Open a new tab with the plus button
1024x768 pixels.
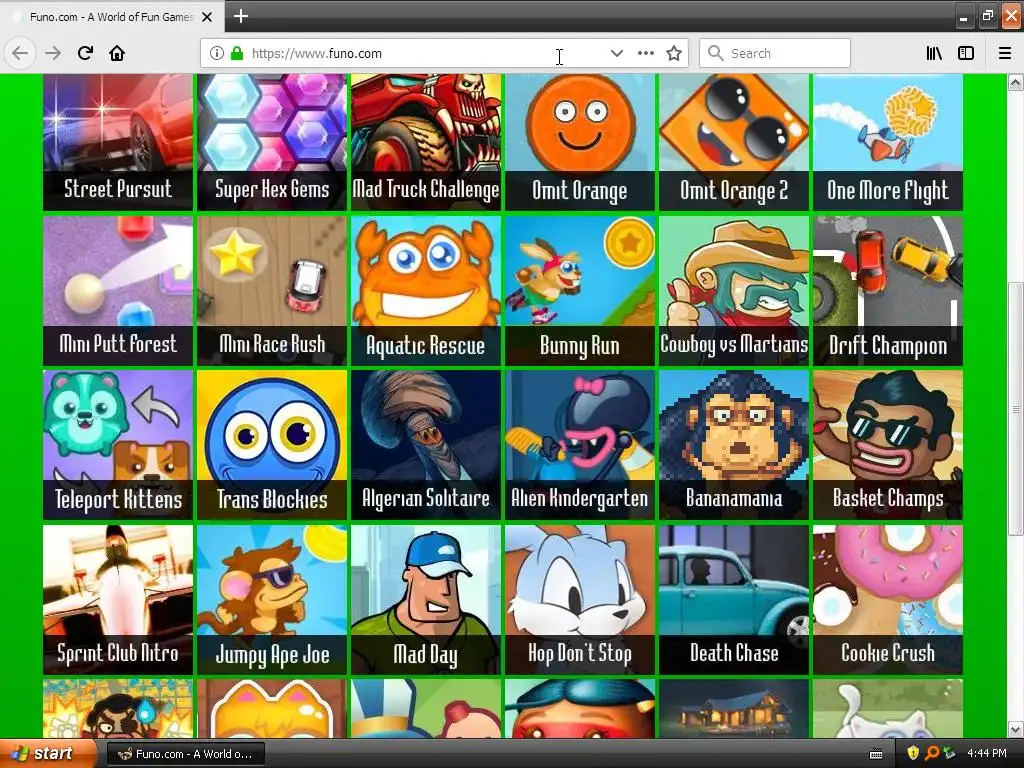point(240,16)
